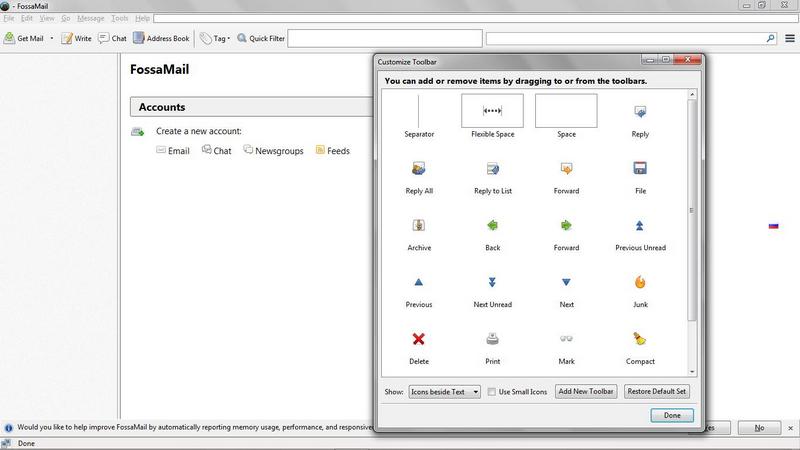Create a new Feeds account
The width and height of the screenshot is (800, 450).
coord(333,151)
